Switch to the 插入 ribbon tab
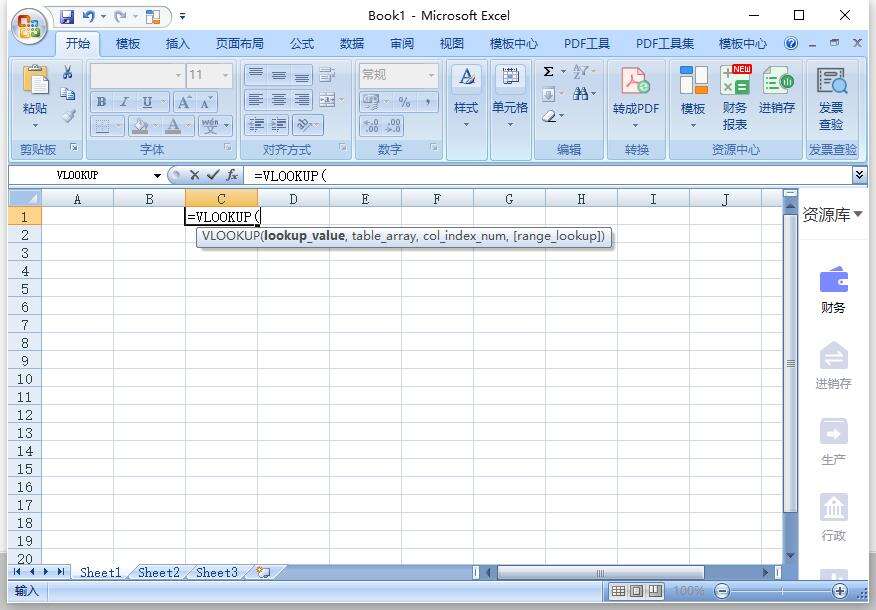The width and height of the screenshot is (876, 610). pyautogui.click(x=178, y=43)
